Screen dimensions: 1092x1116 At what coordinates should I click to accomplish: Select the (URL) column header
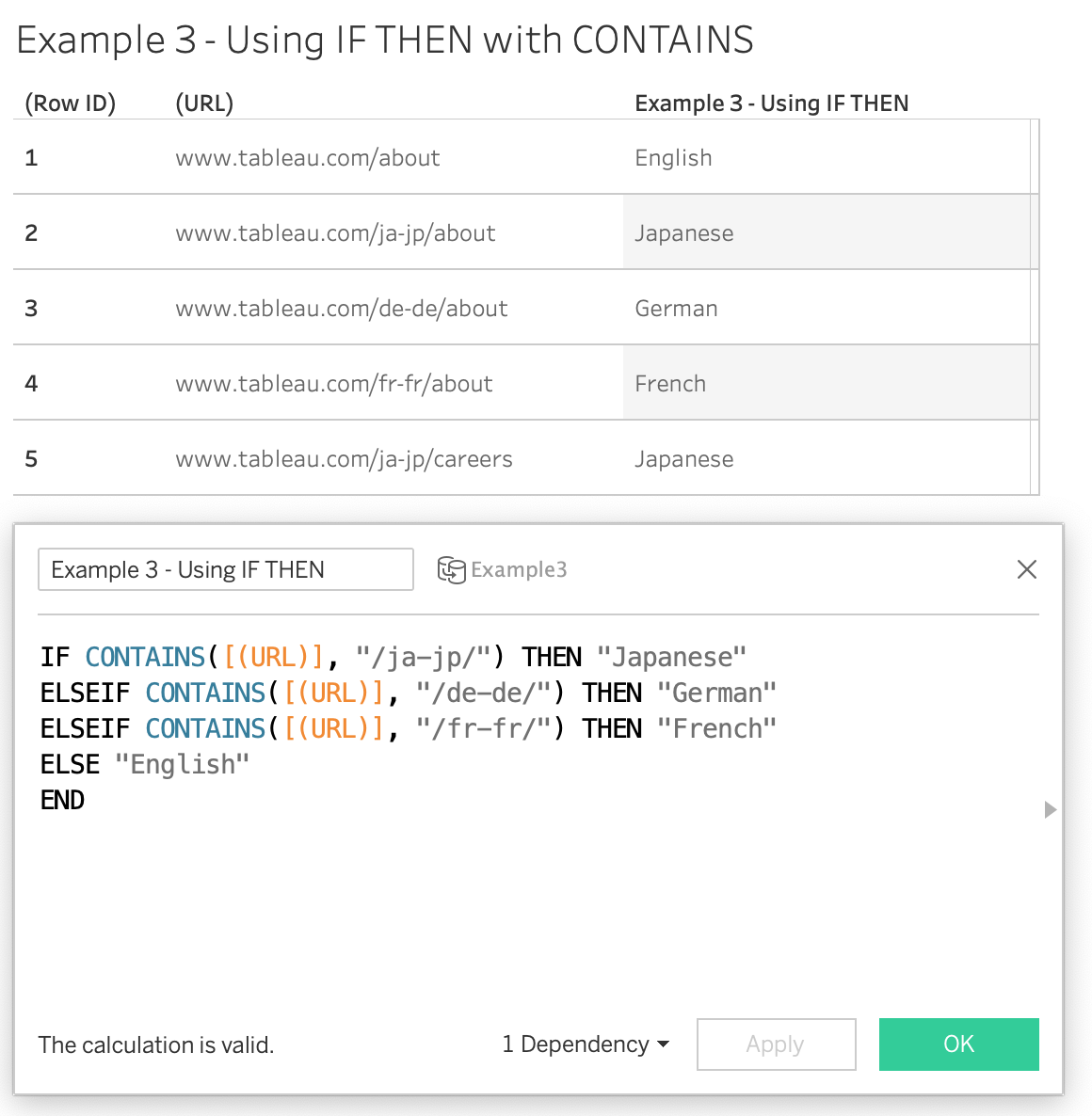[x=204, y=104]
